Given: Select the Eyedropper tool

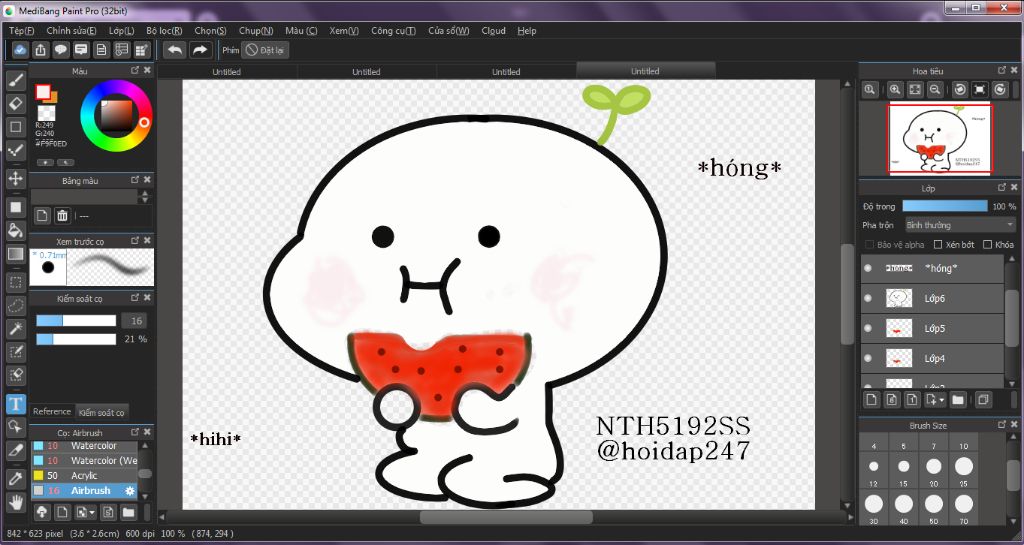Looking at the screenshot, I should click(16, 478).
